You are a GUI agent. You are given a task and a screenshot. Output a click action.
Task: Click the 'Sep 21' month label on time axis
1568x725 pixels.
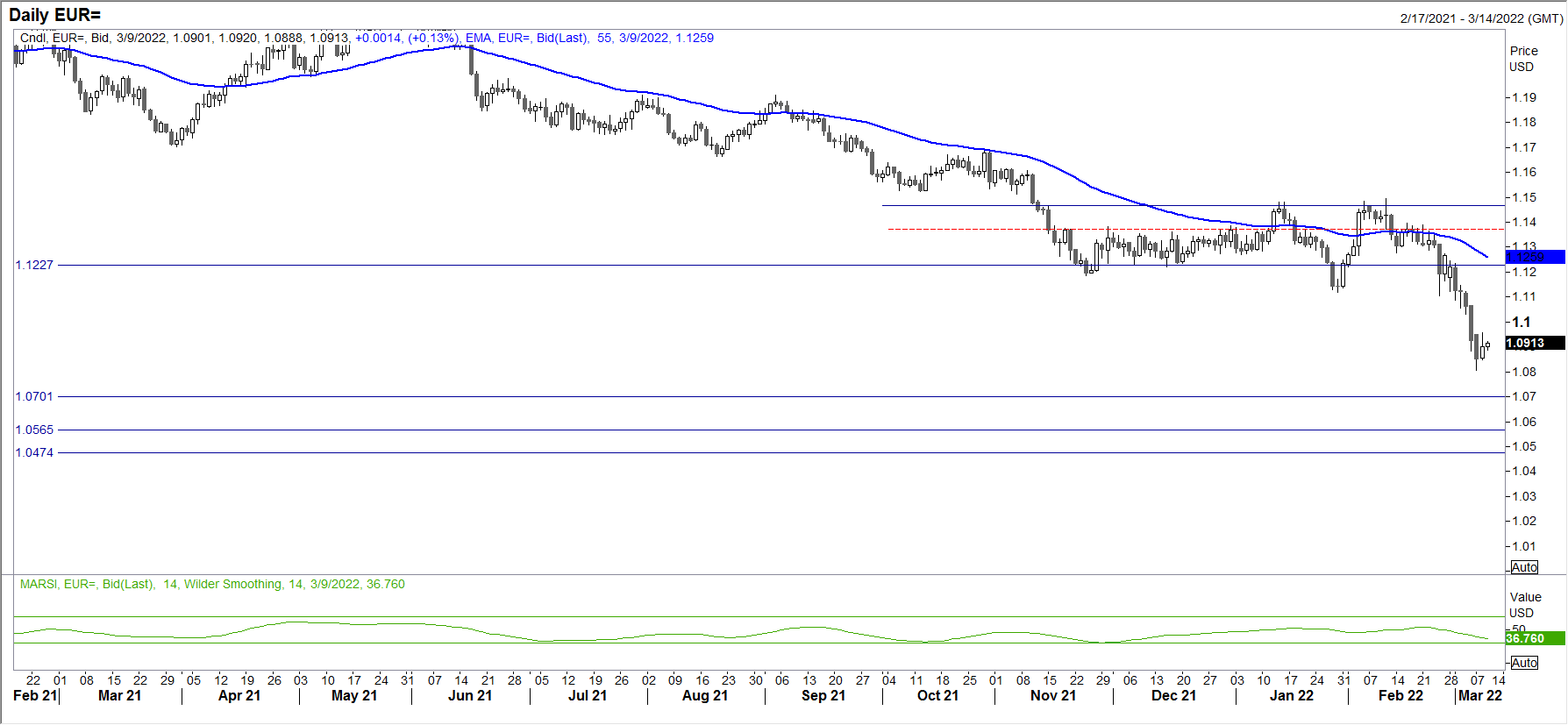823,695
